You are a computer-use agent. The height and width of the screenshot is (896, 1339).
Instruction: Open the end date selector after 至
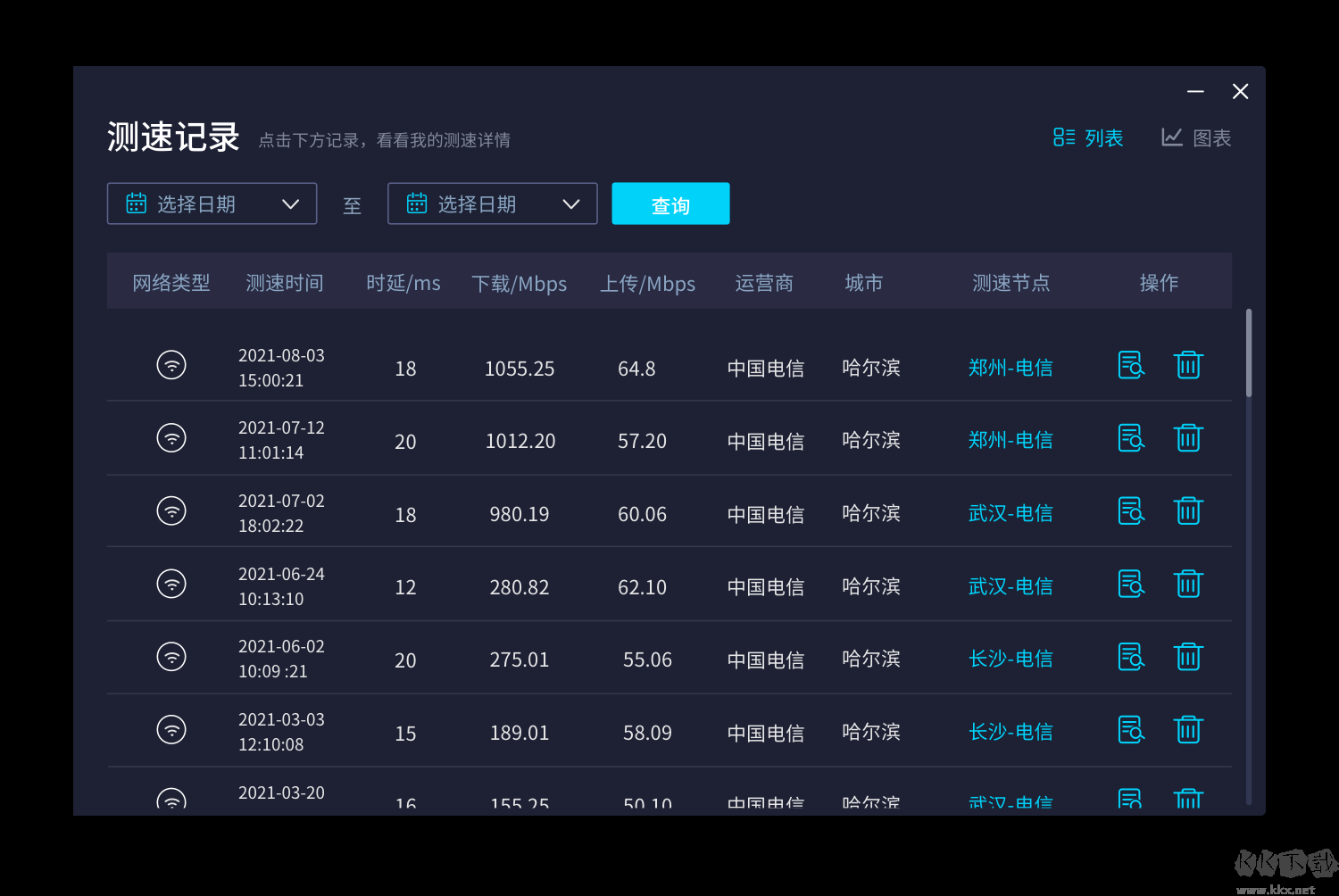click(492, 203)
